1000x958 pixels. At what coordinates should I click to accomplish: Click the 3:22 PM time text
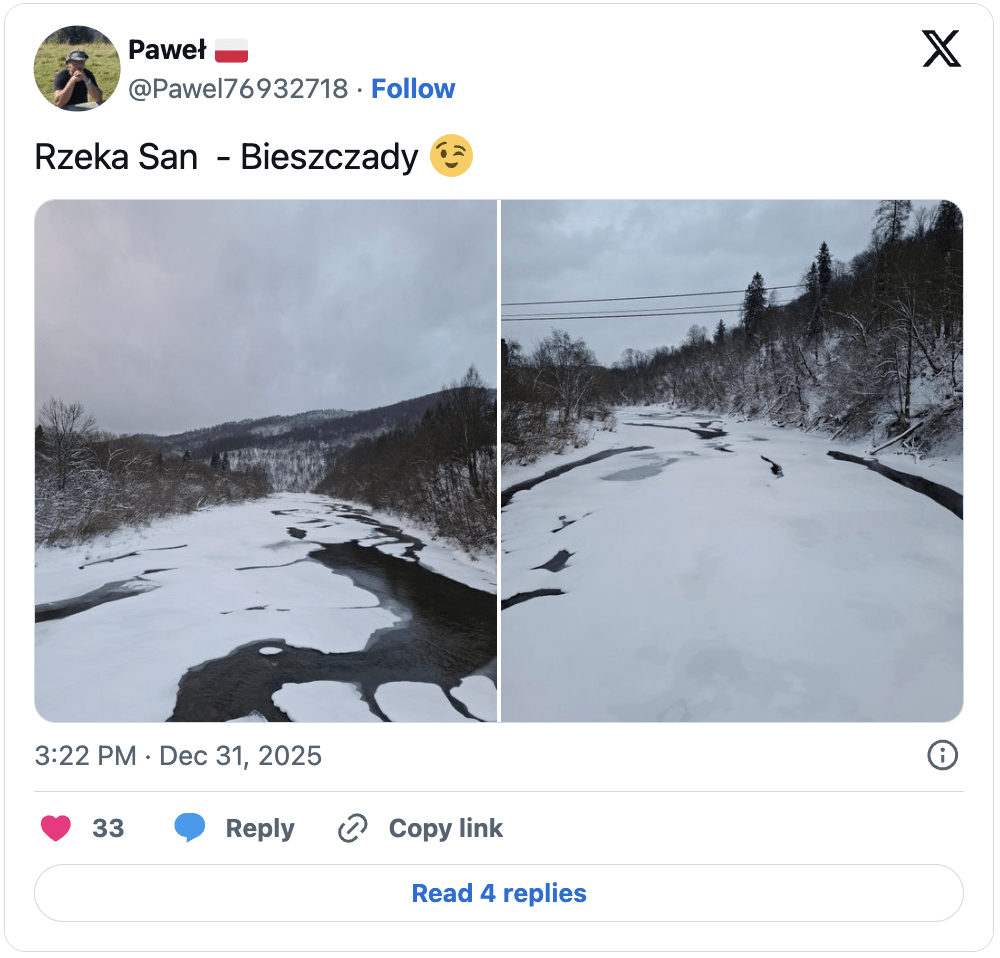[x=85, y=755]
